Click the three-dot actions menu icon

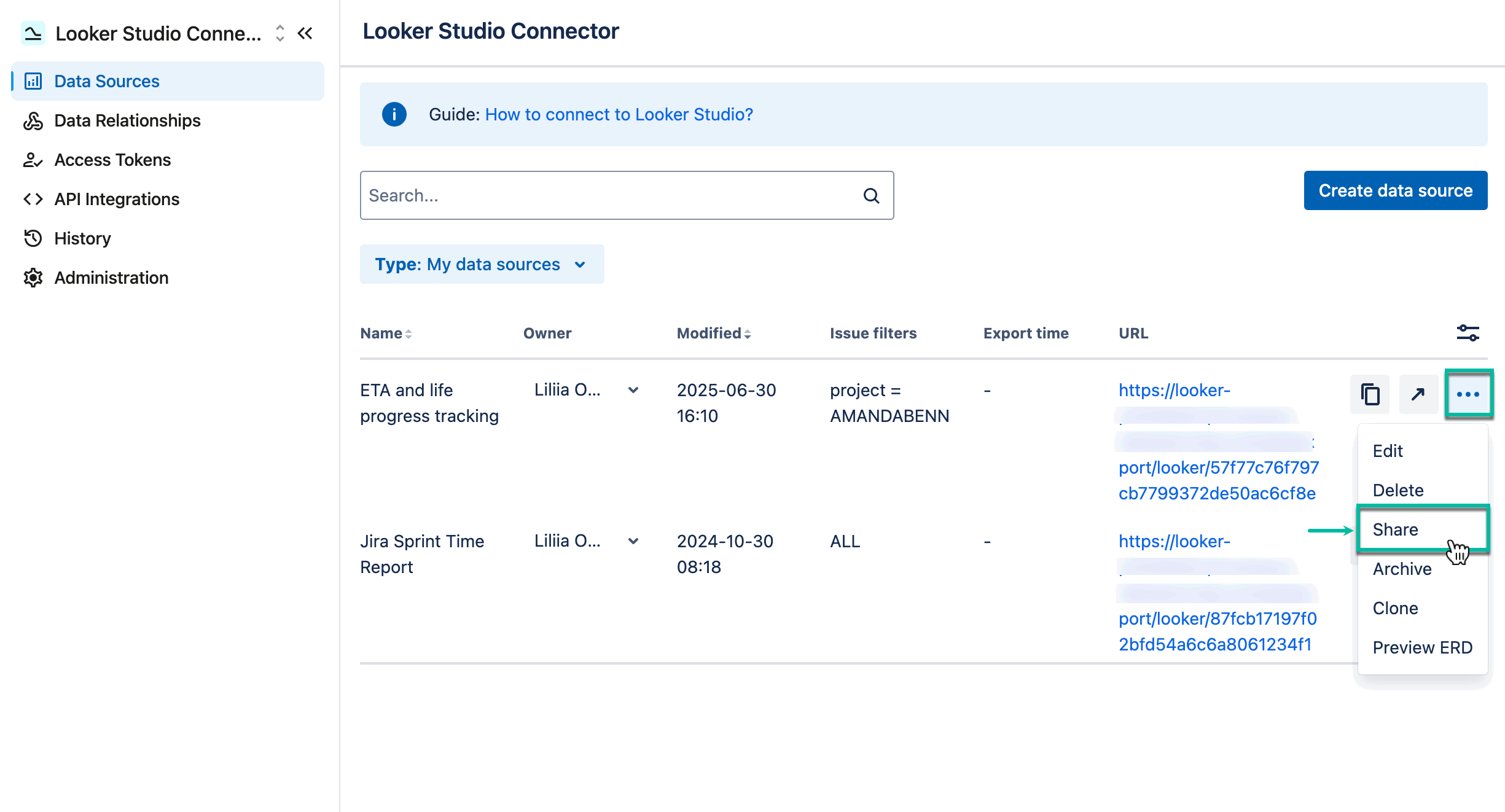tap(1468, 394)
